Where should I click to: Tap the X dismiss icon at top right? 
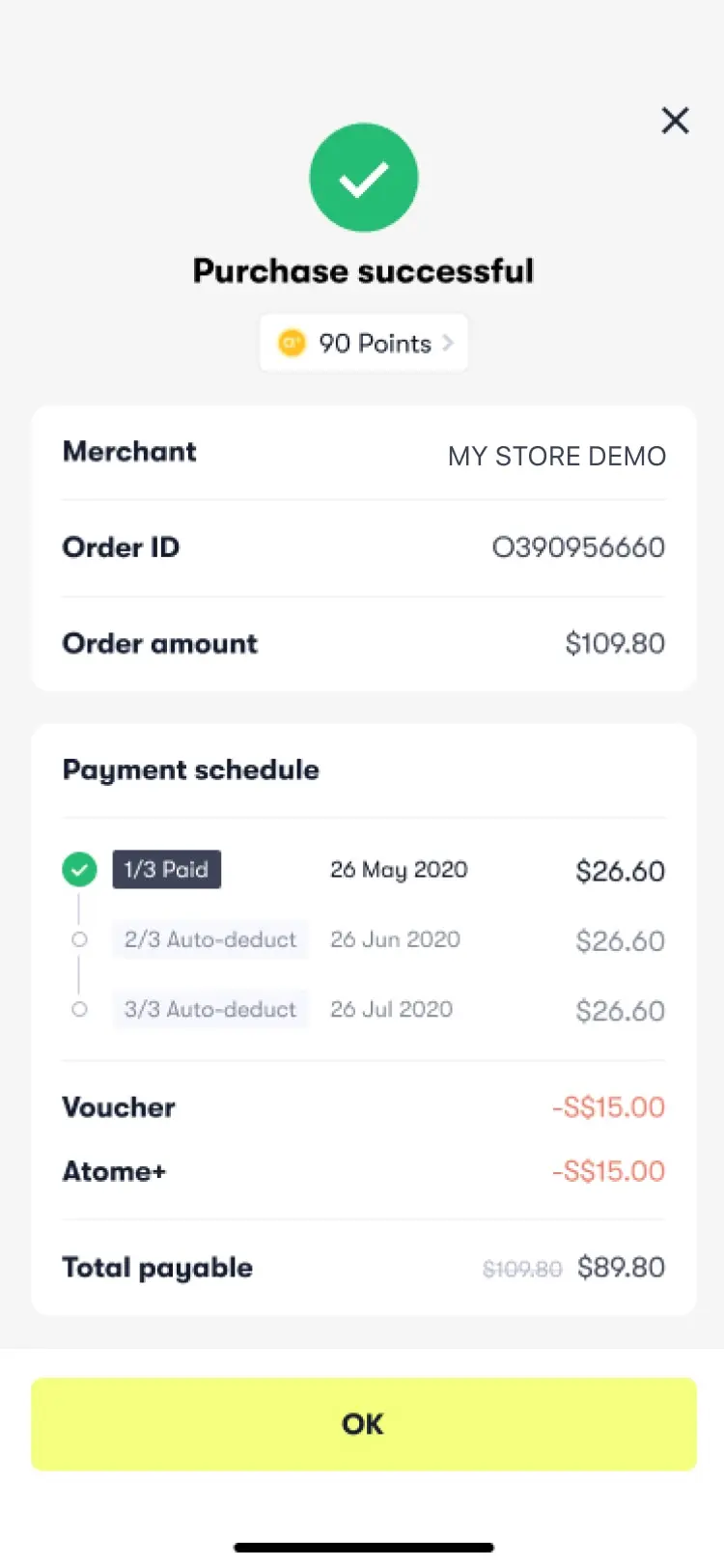coord(675,120)
